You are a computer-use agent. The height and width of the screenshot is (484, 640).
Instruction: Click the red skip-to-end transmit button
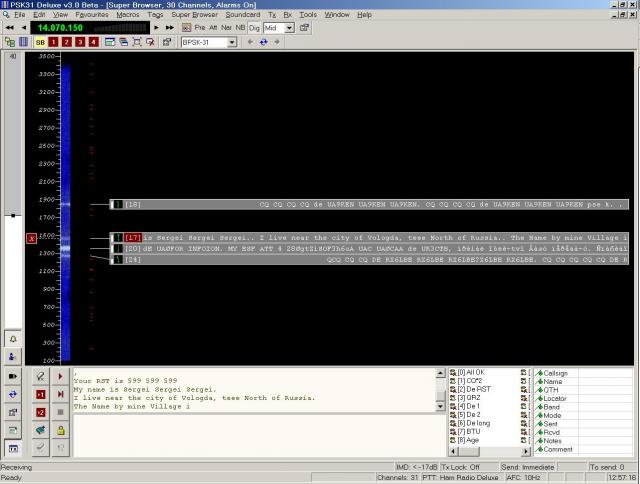[60, 394]
